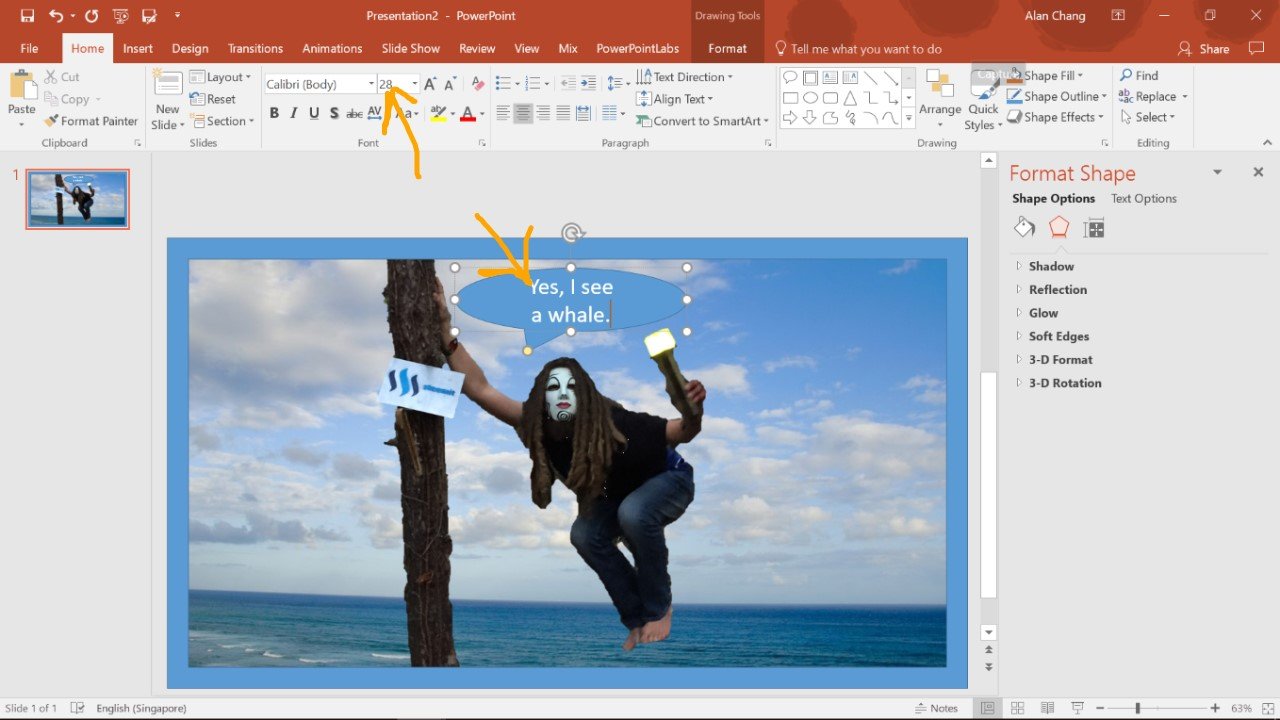Screen dimensions: 1280x720
Task: Toggle Underline formatting
Action: pos(314,113)
